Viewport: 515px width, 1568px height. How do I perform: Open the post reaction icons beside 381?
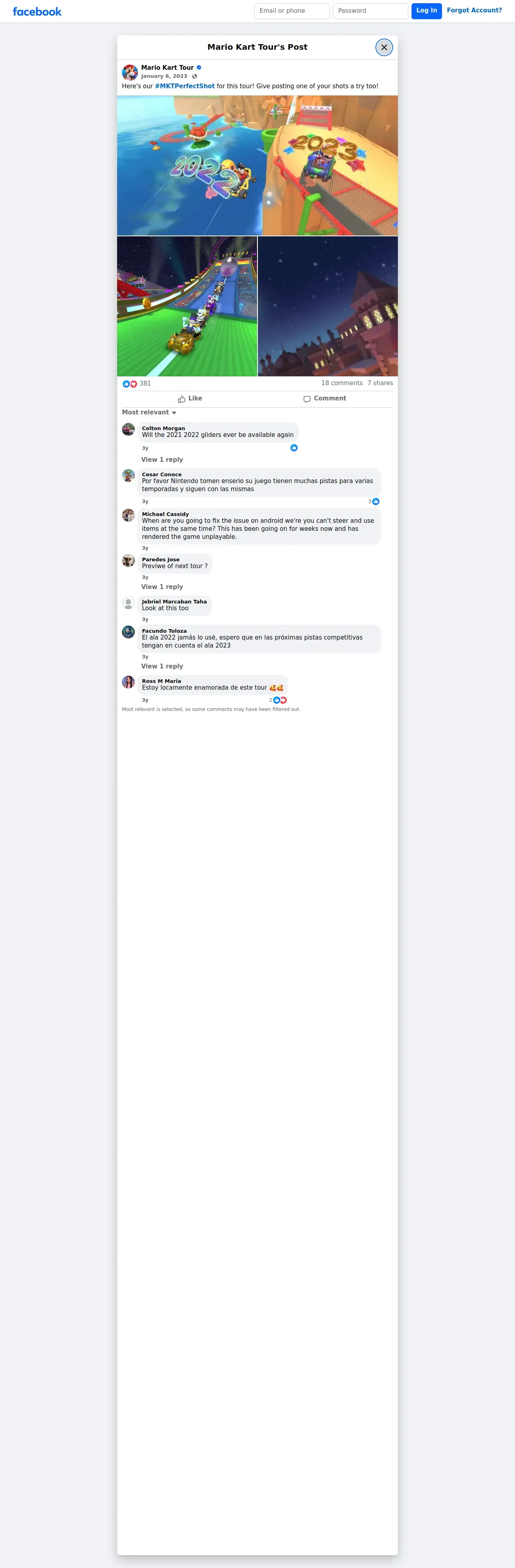[x=130, y=384]
